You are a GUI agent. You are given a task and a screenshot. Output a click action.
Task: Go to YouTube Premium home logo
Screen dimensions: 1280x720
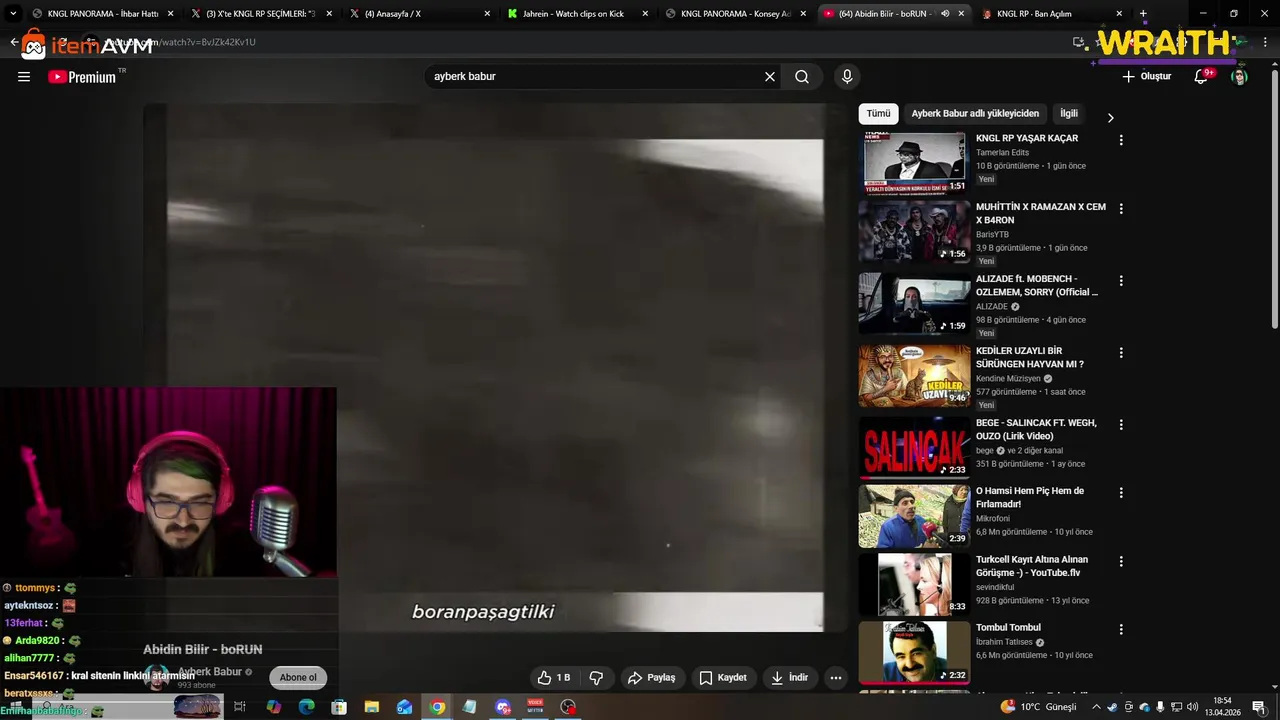pyautogui.click(x=82, y=77)
